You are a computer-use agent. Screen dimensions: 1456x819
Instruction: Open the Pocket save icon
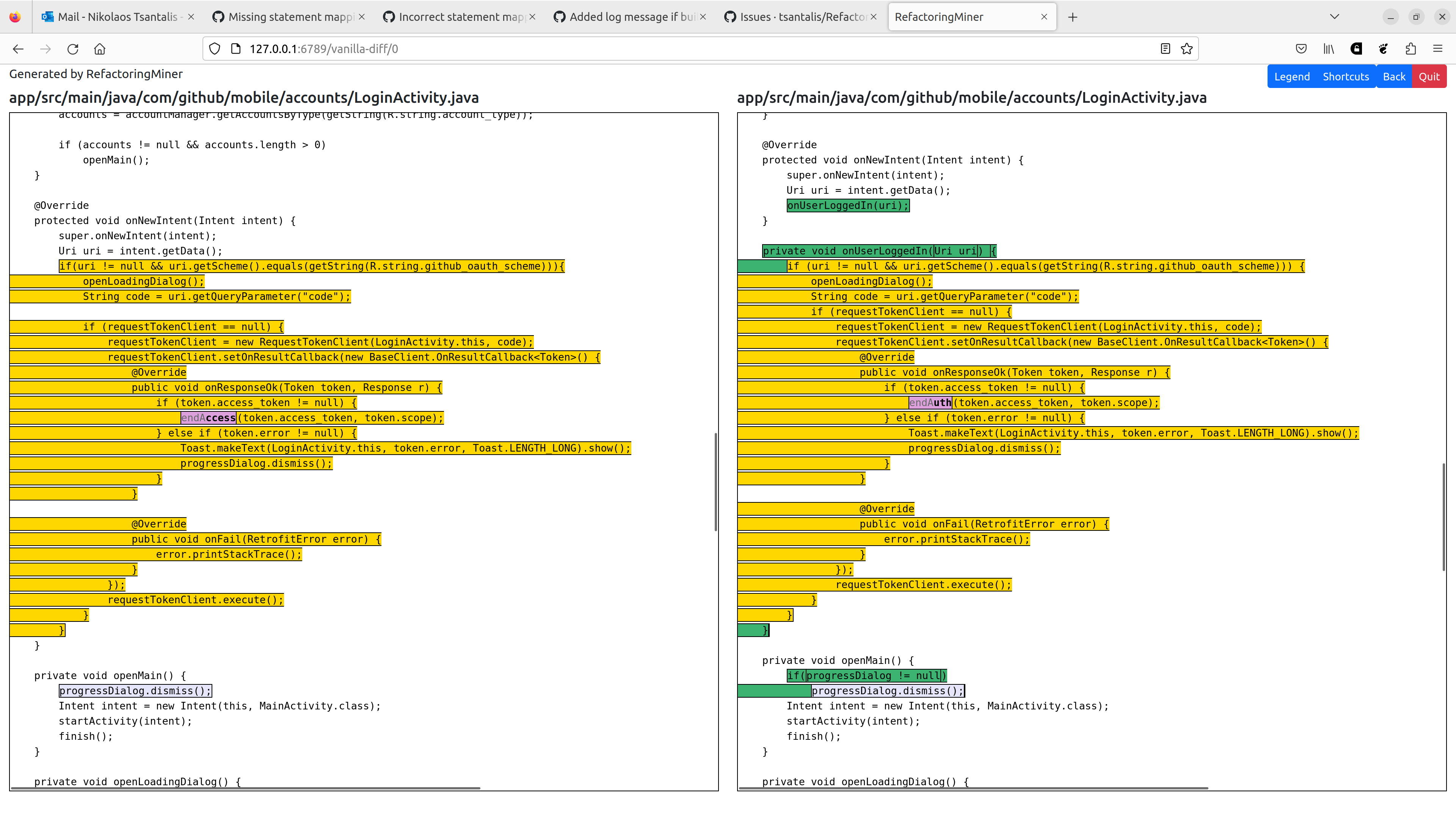pyautogui.click(x=1301, y=49)
